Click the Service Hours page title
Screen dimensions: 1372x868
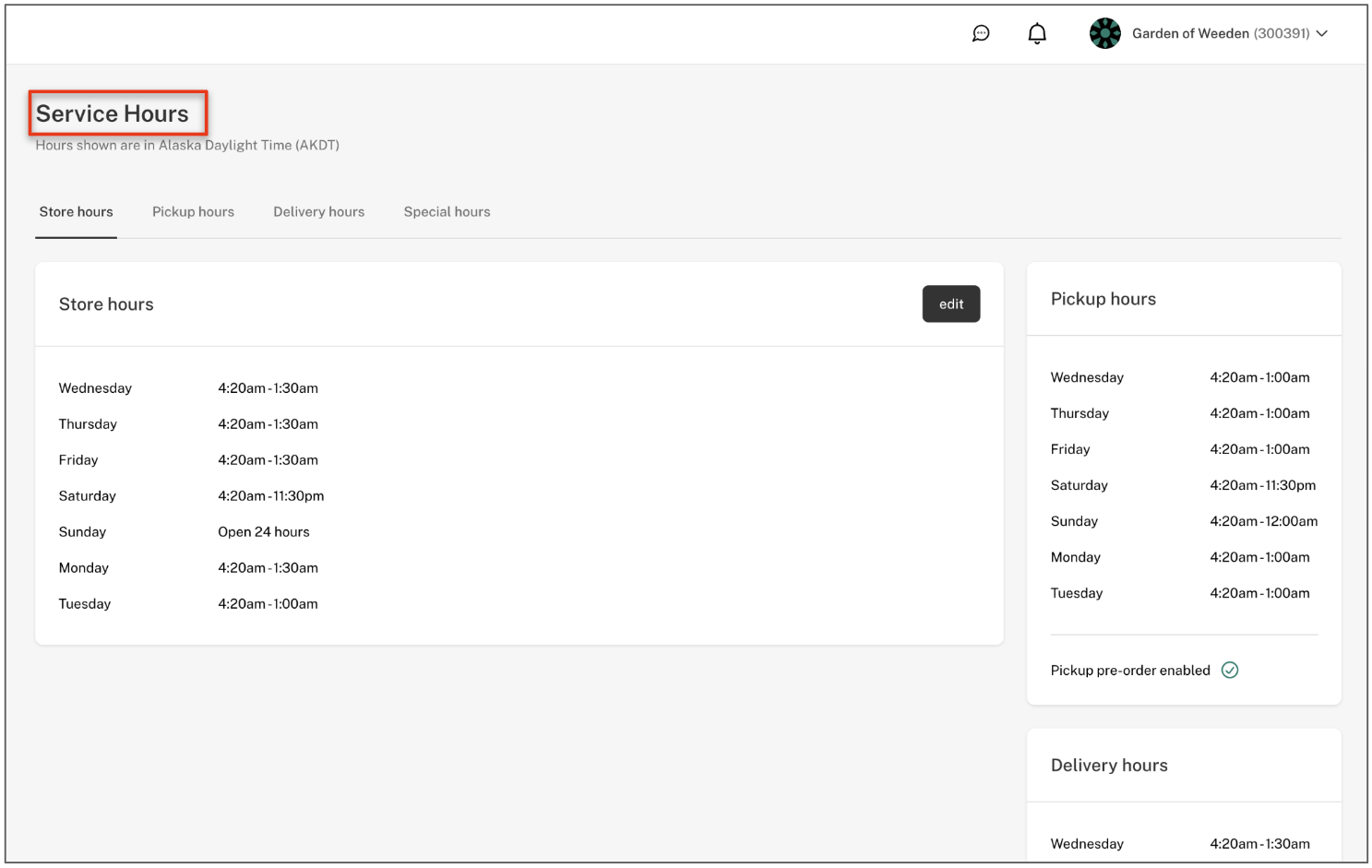click(x=113, y=113)
